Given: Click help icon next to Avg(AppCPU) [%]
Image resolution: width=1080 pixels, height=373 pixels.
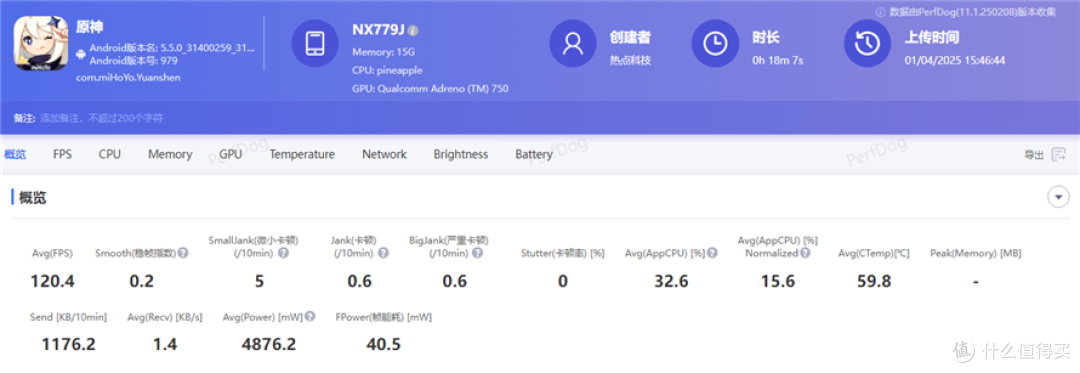Looking at the screenshot, I should (712, 253).
